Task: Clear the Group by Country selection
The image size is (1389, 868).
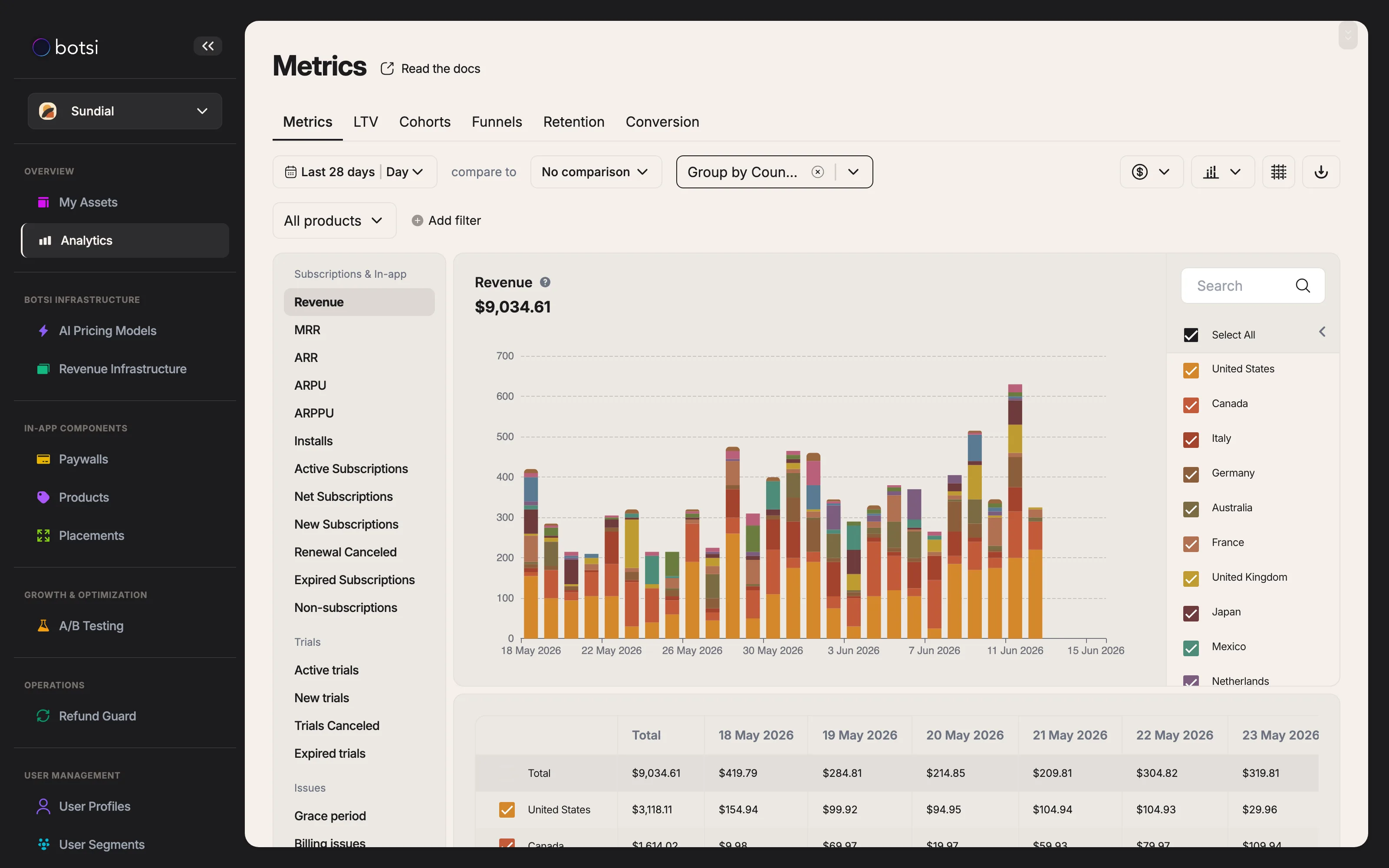Action: click(817, 172)
